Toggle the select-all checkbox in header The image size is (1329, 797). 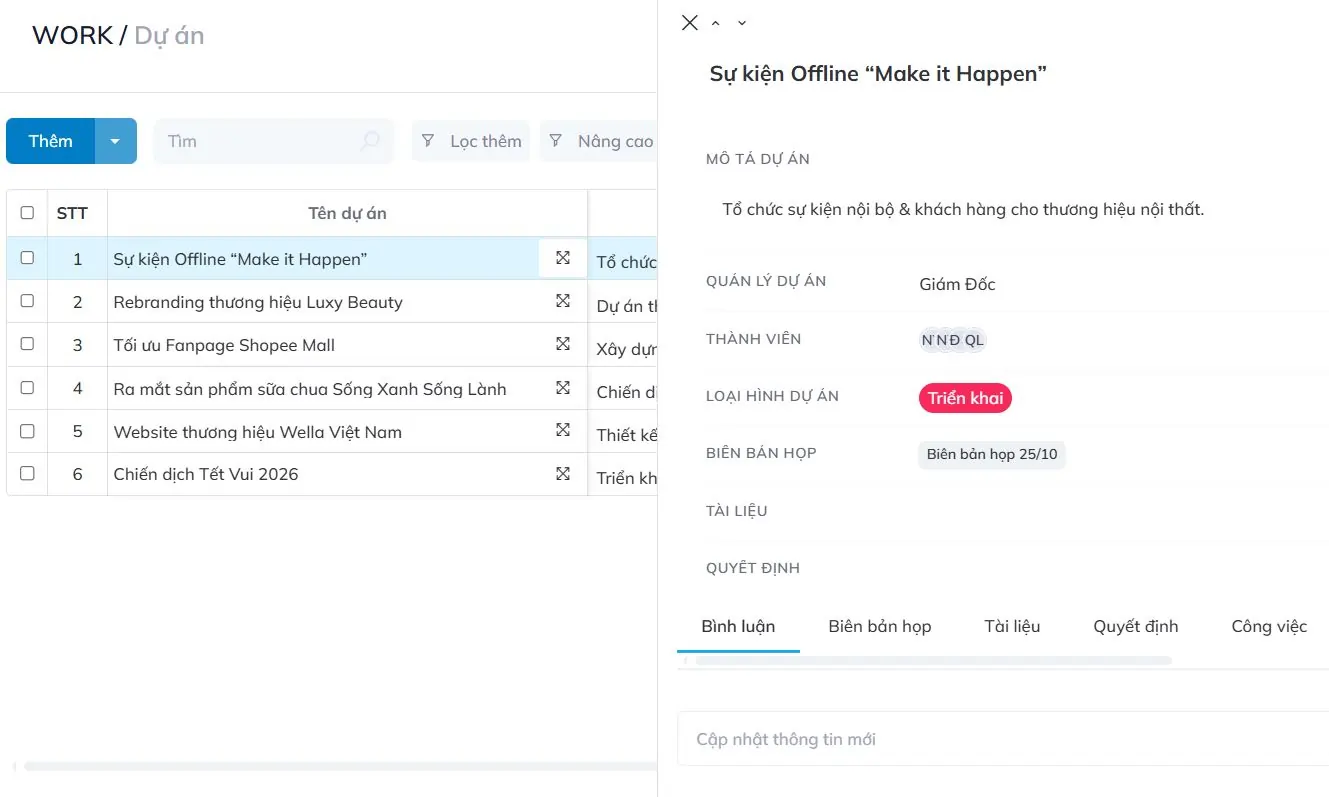click(x=27, y=213)
